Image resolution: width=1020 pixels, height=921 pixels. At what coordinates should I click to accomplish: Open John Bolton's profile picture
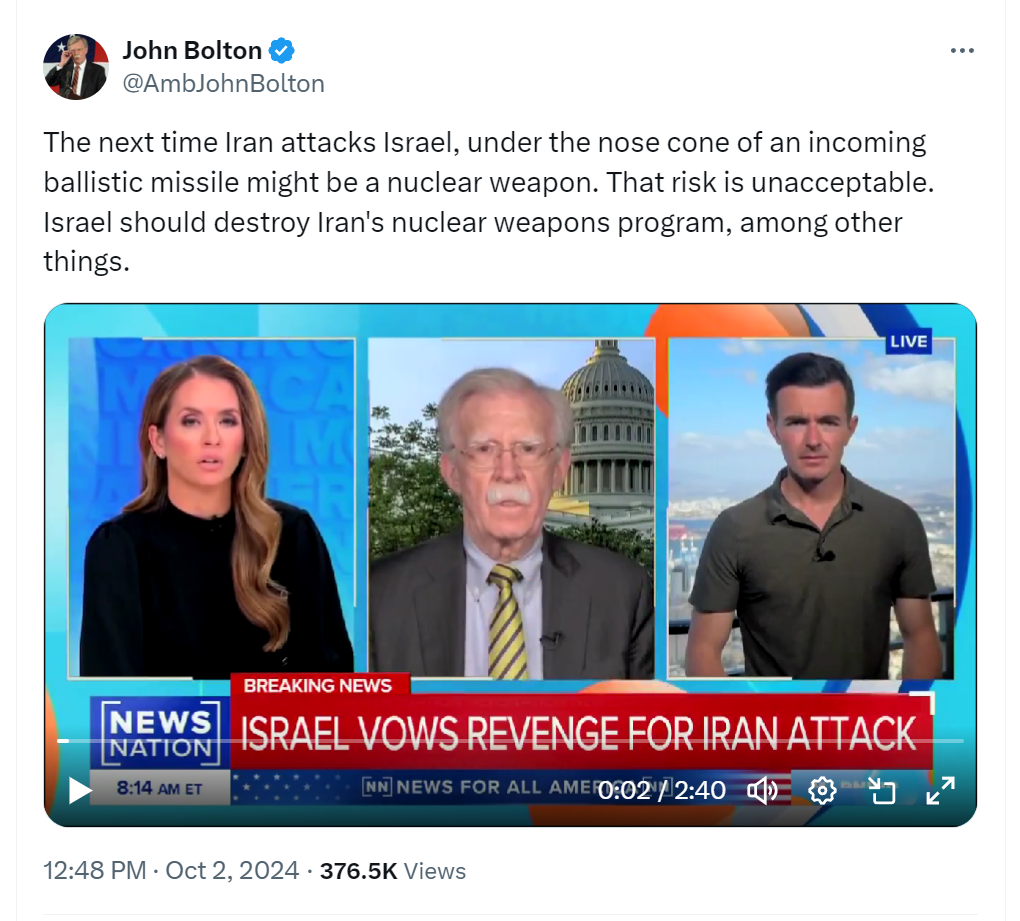pyautogui.click(x=75, y=67)
